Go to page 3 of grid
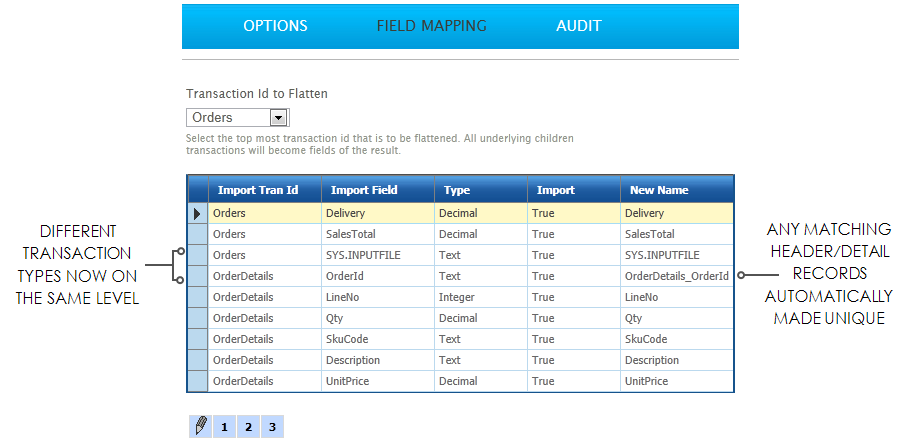908x445 pixels. point(271,427)
